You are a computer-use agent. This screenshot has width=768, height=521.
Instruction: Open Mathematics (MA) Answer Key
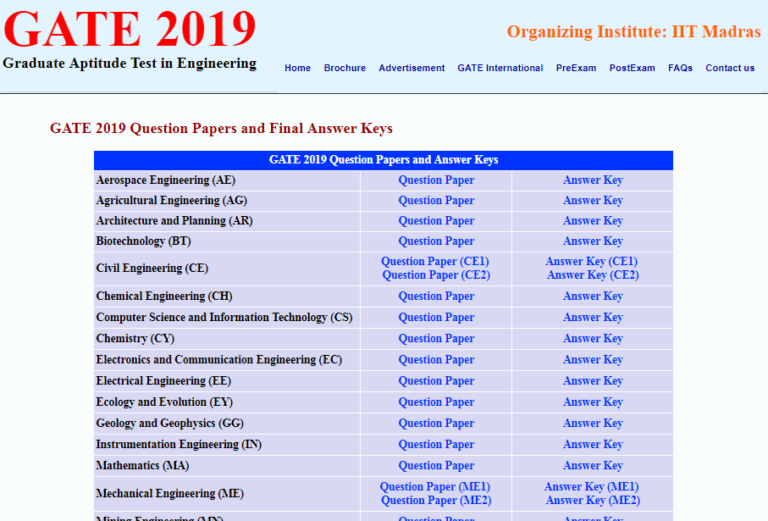point(593,466)
